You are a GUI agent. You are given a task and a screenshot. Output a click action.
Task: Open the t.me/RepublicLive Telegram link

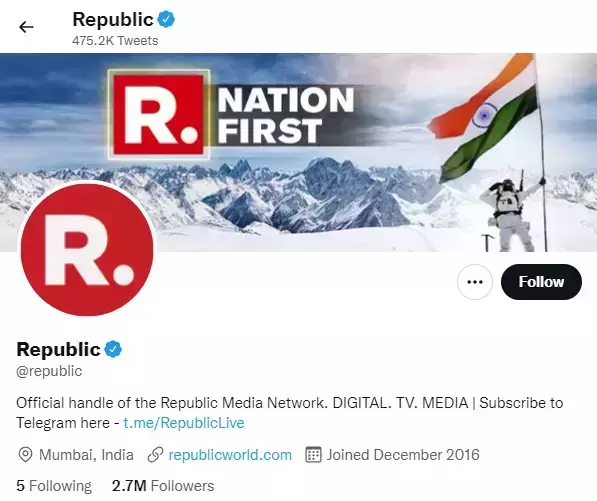(184, 423)
